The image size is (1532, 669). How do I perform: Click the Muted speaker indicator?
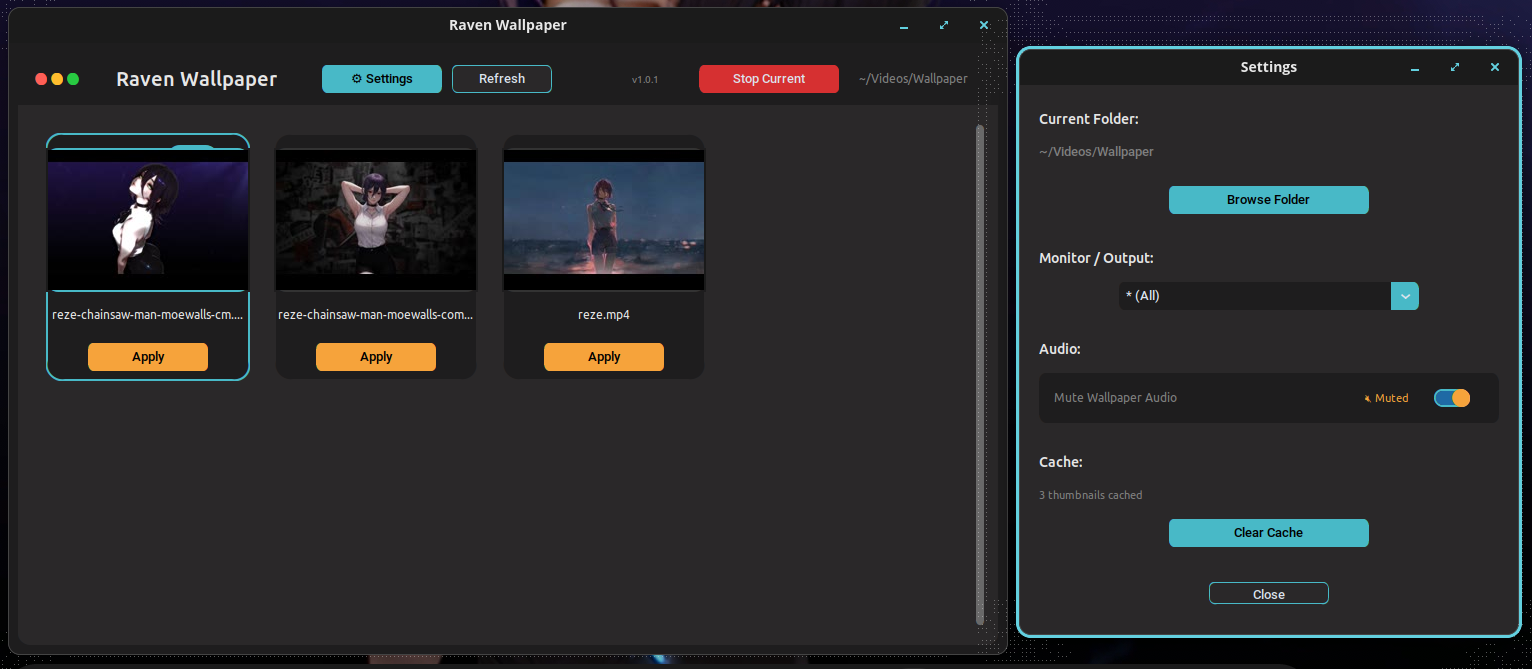(x=1386, y=398)
